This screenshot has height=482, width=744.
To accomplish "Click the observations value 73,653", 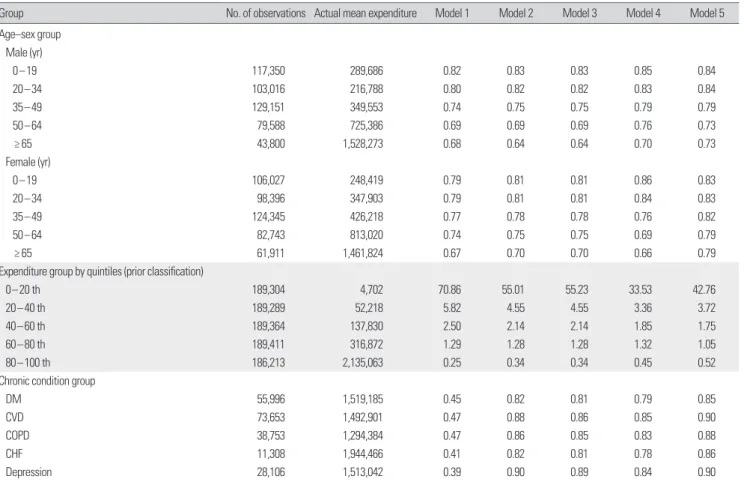I will point(271,417).
